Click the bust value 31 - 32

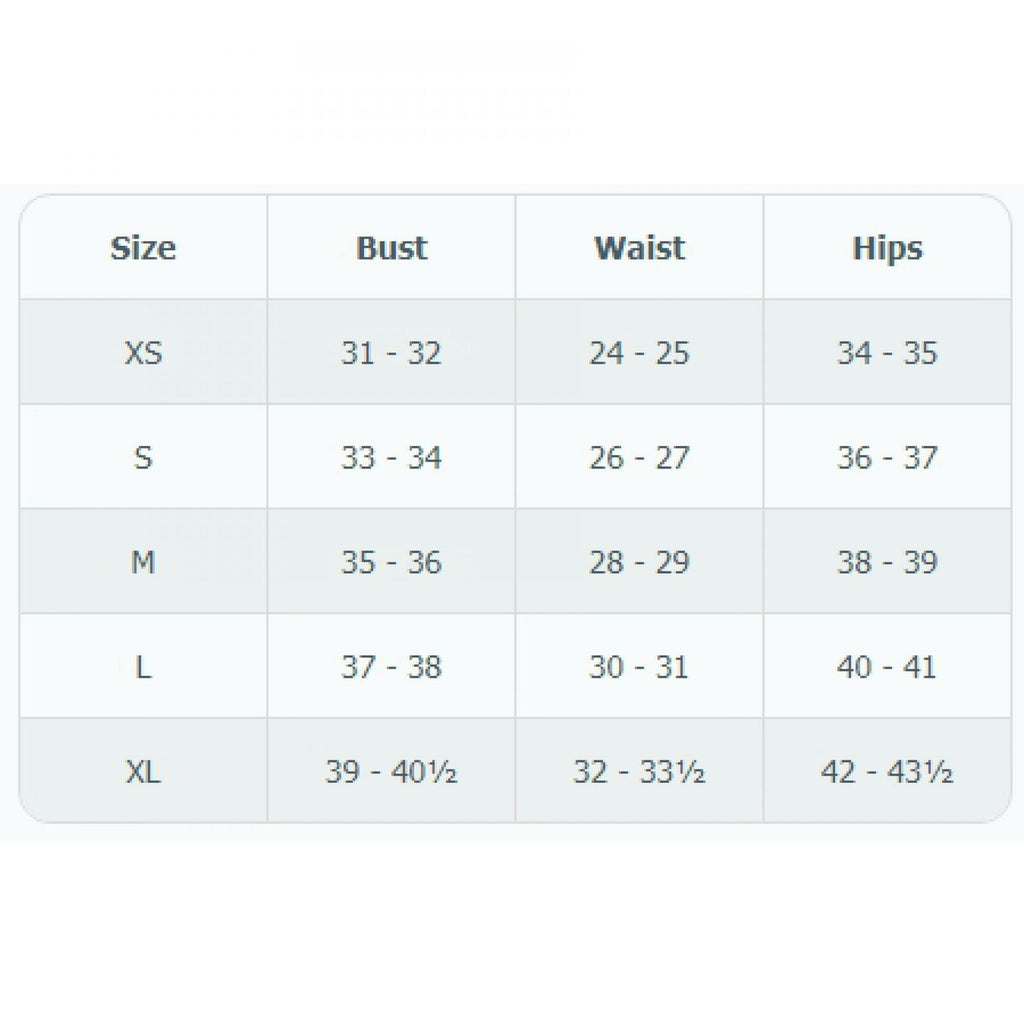click(x=391, y=353)
